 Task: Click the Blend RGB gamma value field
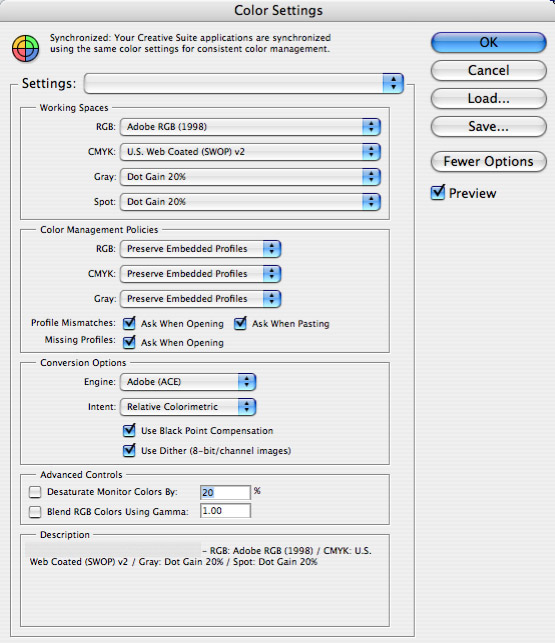tap(225, 511)
